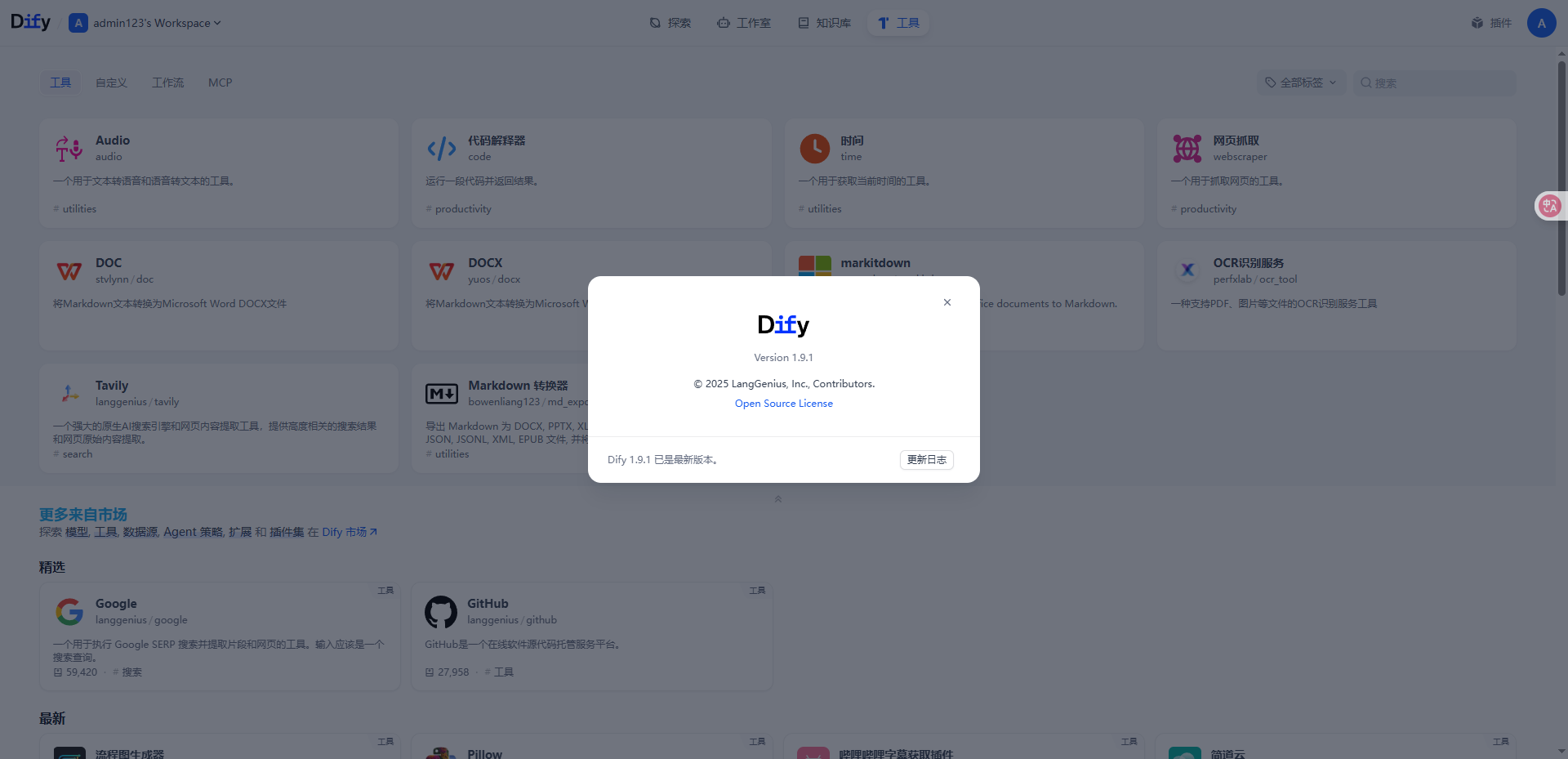The height and width of the screenshot is (759, 1568).
Task: Close the Dify version dialog
Action: 947,302
